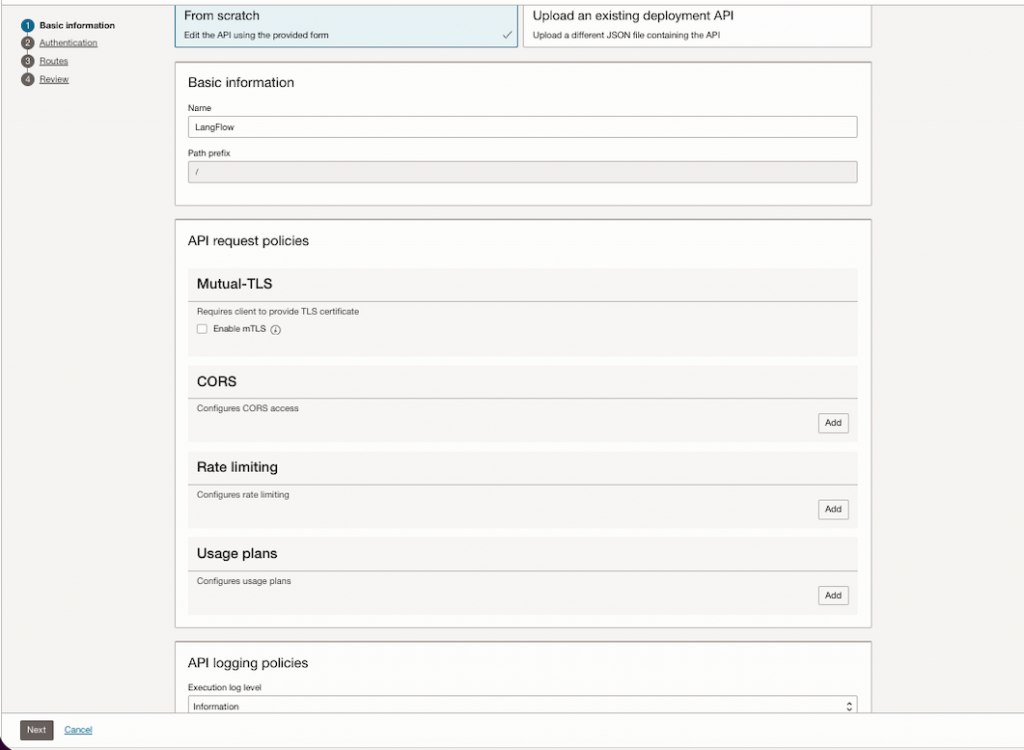Cancel the deployment creation
The height and width of the screenshot is (750, 1024).
click(x=78, y=730)
